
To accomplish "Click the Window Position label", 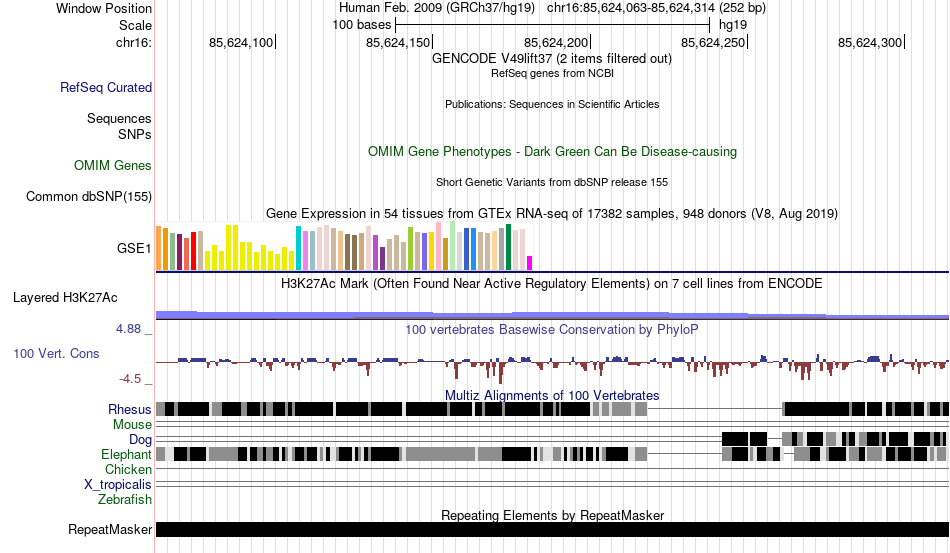I will [x=104, y=8].
